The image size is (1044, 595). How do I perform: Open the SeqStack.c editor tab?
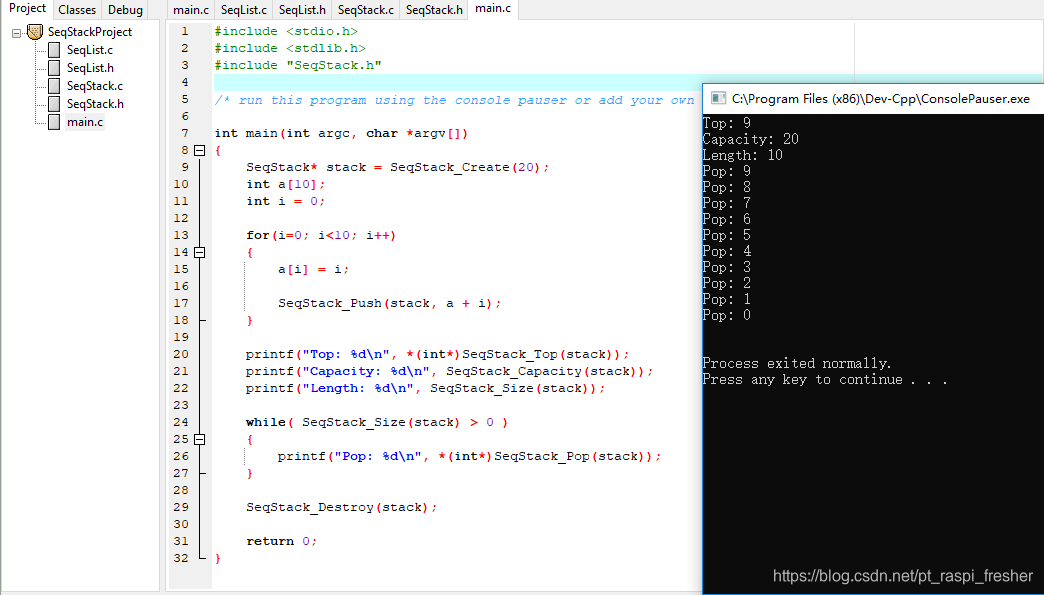(366, 10)
